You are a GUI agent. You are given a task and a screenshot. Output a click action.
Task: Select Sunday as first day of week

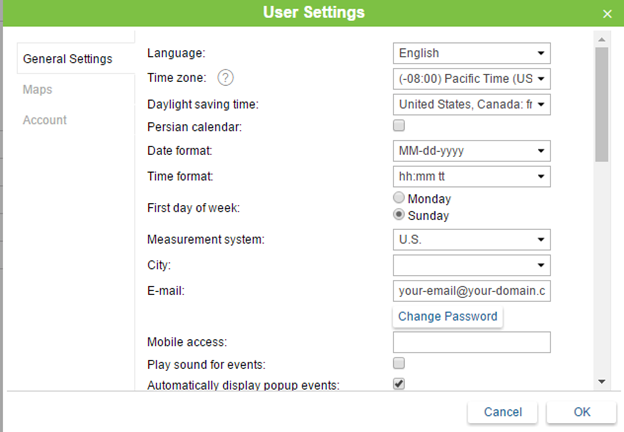[x=400, y=214]
